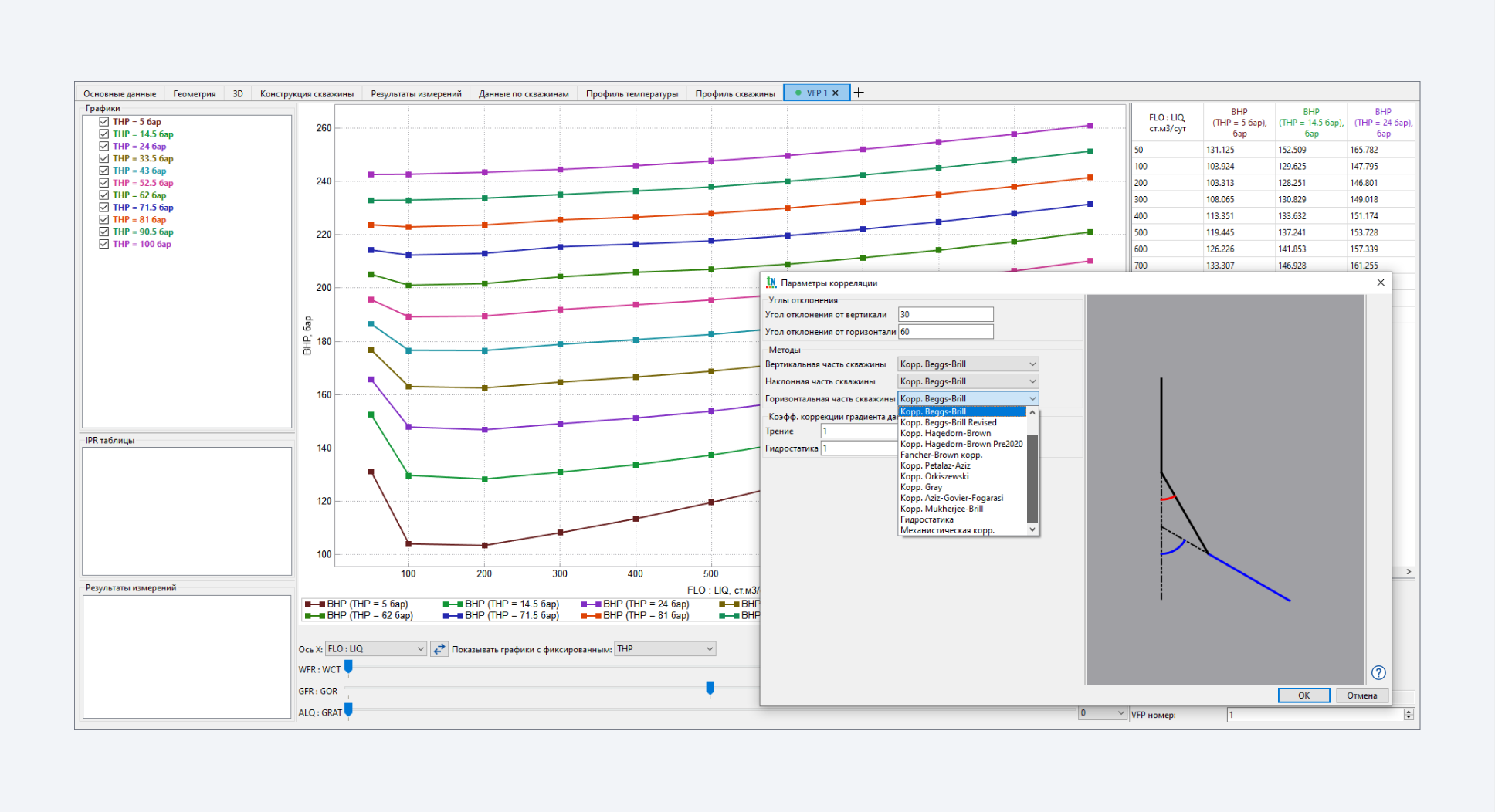Click VFP номер stepper arrows
Screen dimensions: 1495x812
pos(1409,715)
